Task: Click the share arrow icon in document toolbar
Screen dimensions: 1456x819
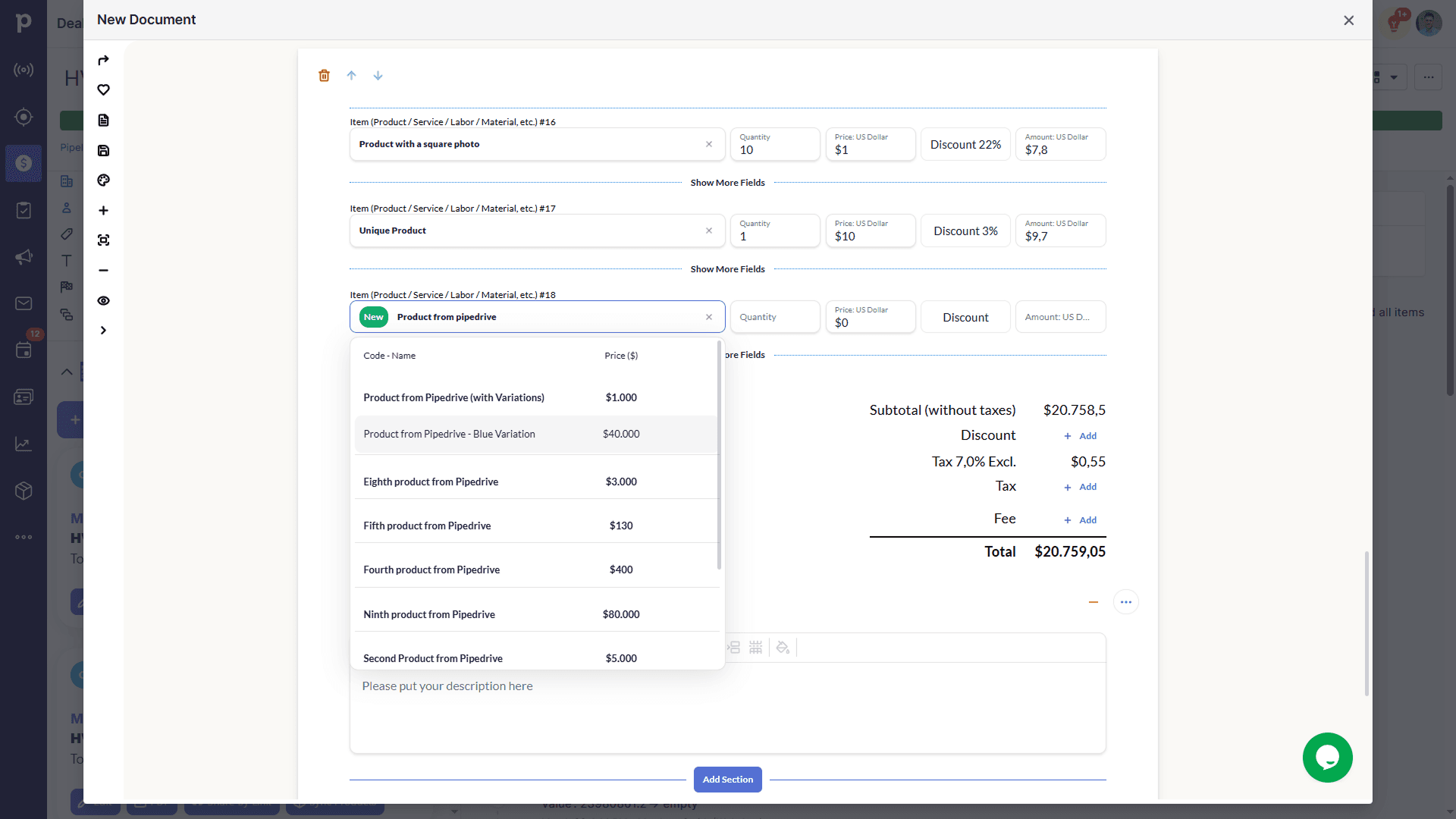Action: 103,60
